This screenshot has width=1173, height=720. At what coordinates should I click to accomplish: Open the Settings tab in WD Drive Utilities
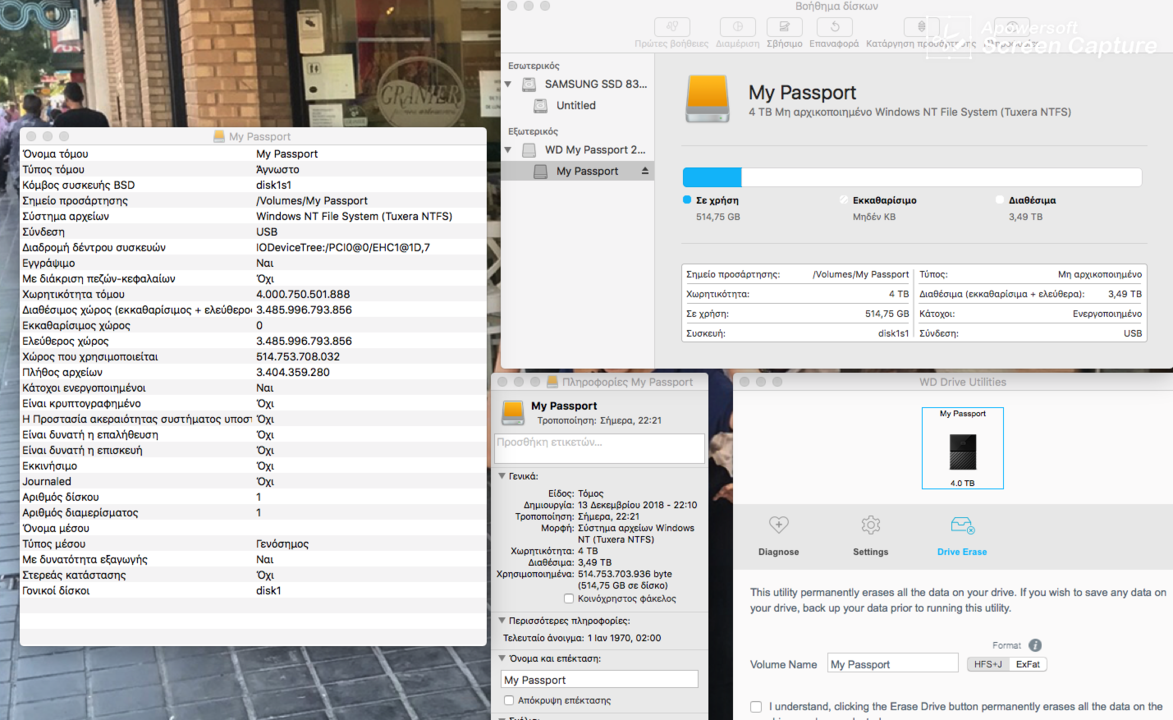pos(871,535)
